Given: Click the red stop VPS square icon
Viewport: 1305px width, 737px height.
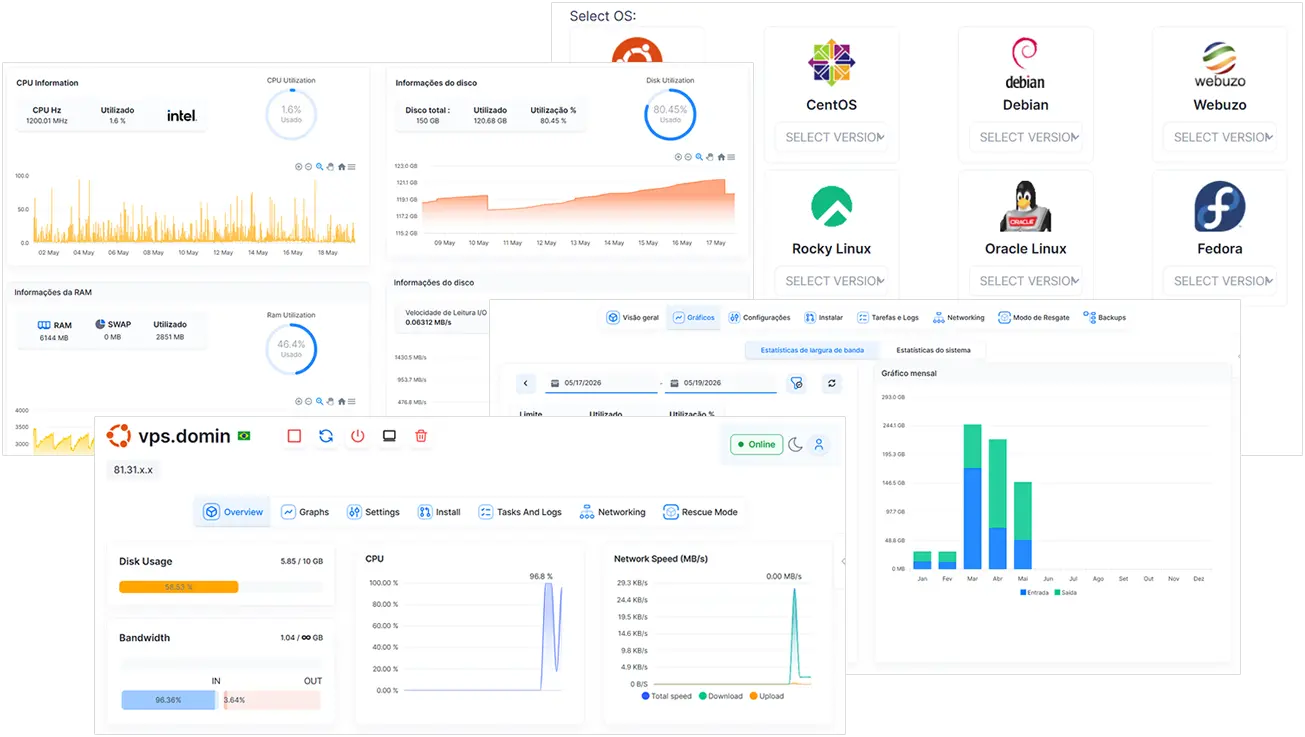Looking at the screenshot, I should click(x=294, y=436).
